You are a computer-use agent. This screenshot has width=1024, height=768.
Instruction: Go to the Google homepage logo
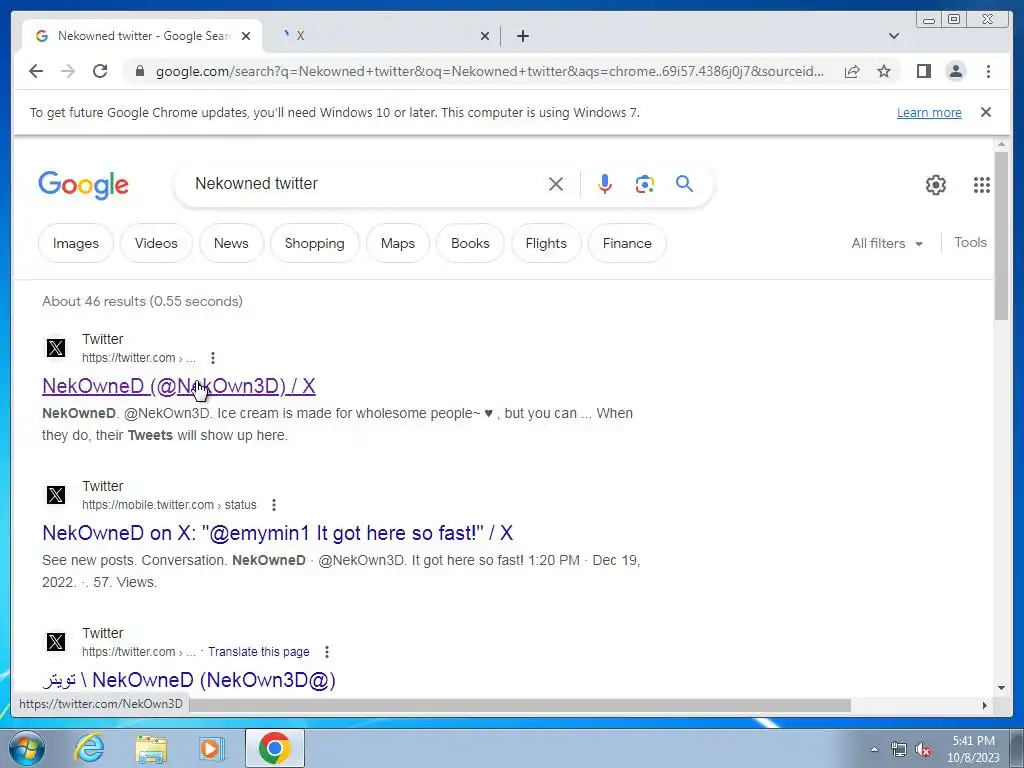pyautogui.click(x=84, y=185)
